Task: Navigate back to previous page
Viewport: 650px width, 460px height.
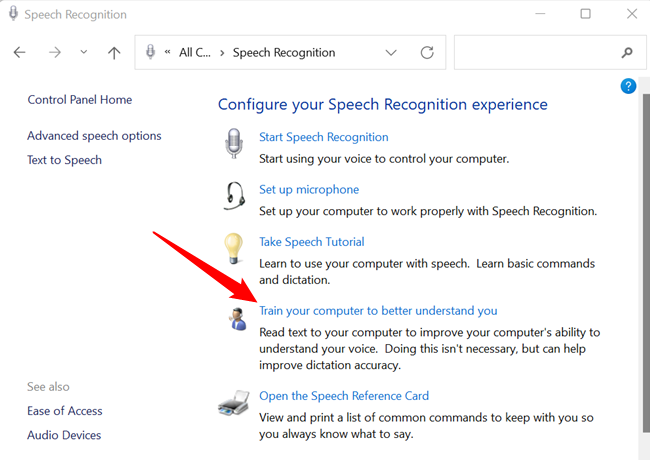Action: (20, 53)
